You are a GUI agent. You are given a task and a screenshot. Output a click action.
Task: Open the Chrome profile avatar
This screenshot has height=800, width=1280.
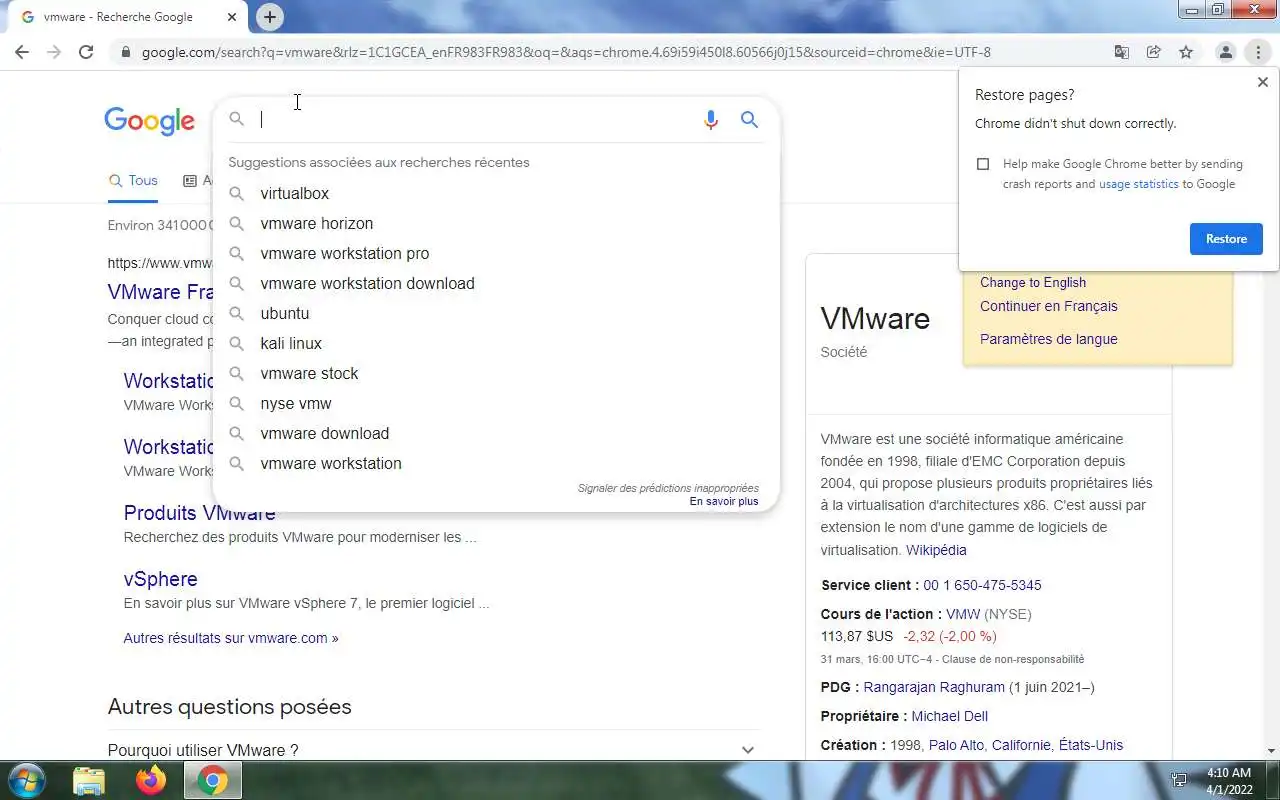pyautogui.click(x=1225, y=52)
